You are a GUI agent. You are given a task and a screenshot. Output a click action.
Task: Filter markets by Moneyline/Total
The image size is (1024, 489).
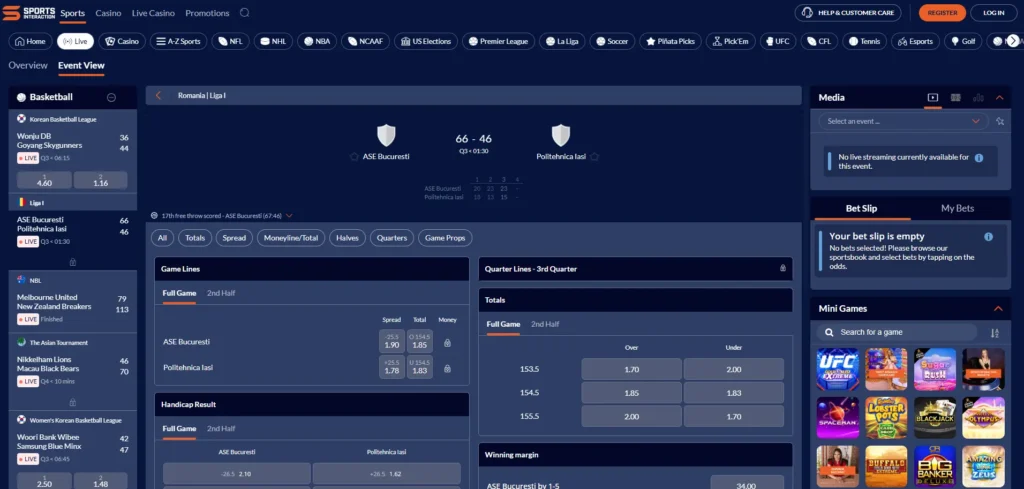[x=291, y=238]
